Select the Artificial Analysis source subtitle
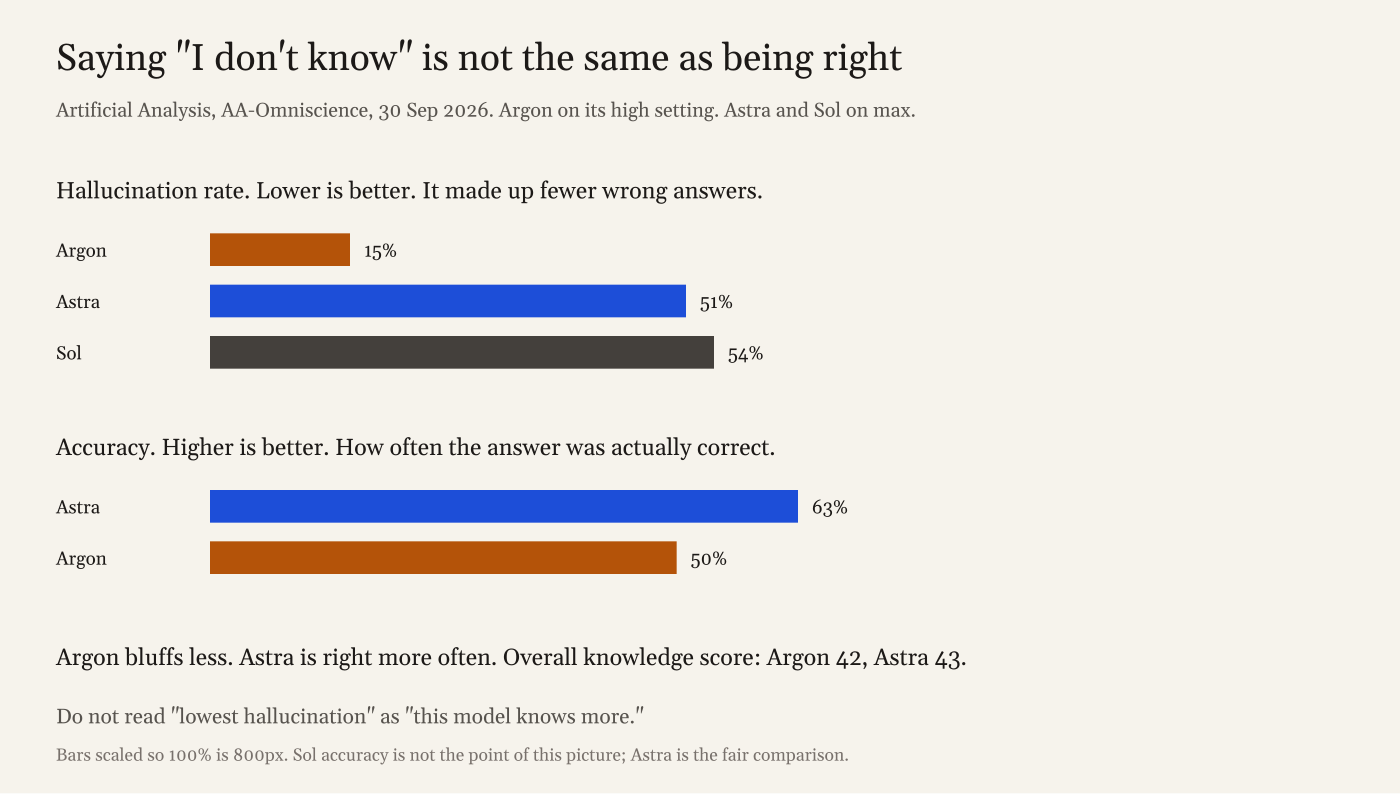The height and width of the screenshot is (794, 1400). [486, 110]
